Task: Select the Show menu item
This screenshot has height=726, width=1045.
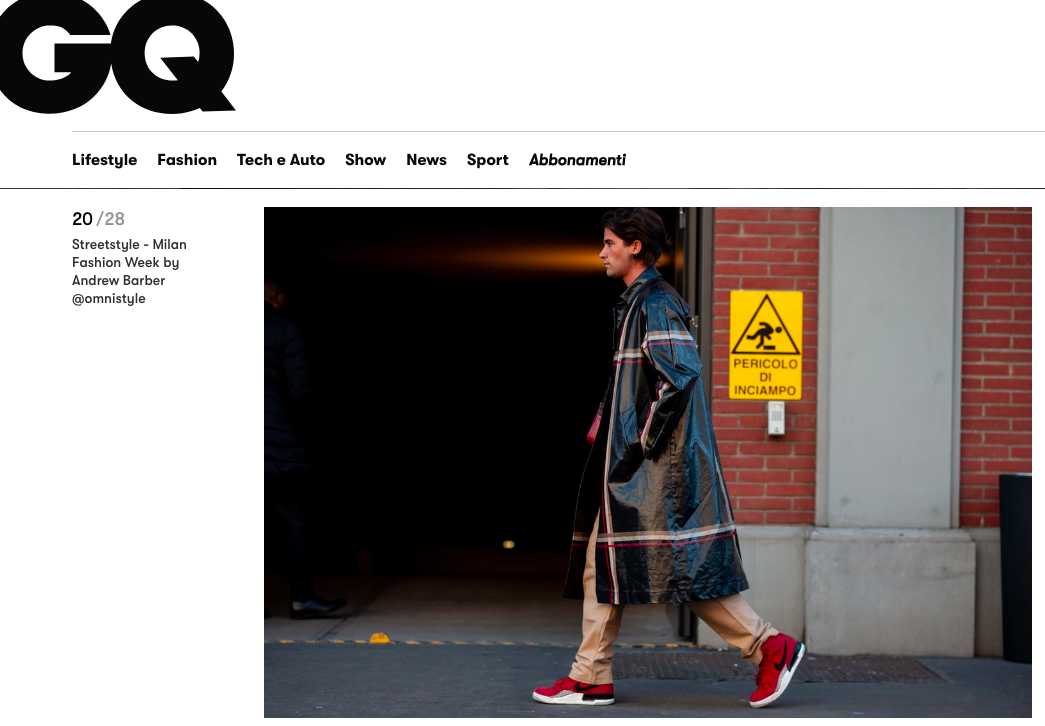Action: pos(365,160)
